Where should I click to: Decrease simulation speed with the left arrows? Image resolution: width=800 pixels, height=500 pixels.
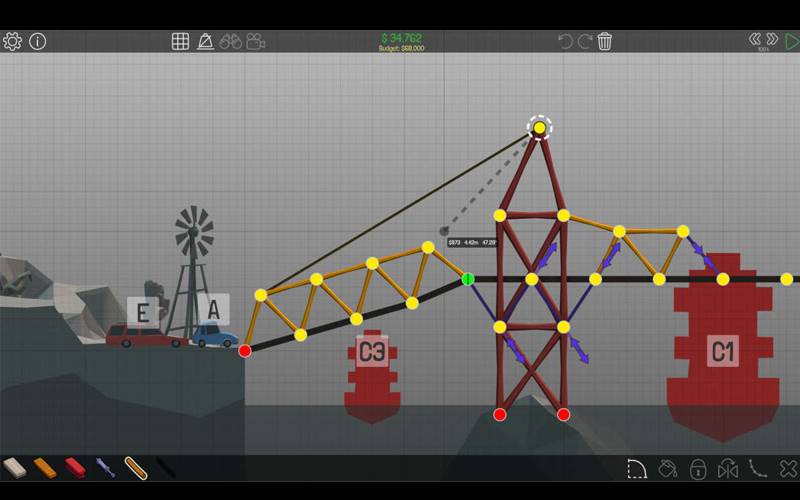(x=755, y=39)
